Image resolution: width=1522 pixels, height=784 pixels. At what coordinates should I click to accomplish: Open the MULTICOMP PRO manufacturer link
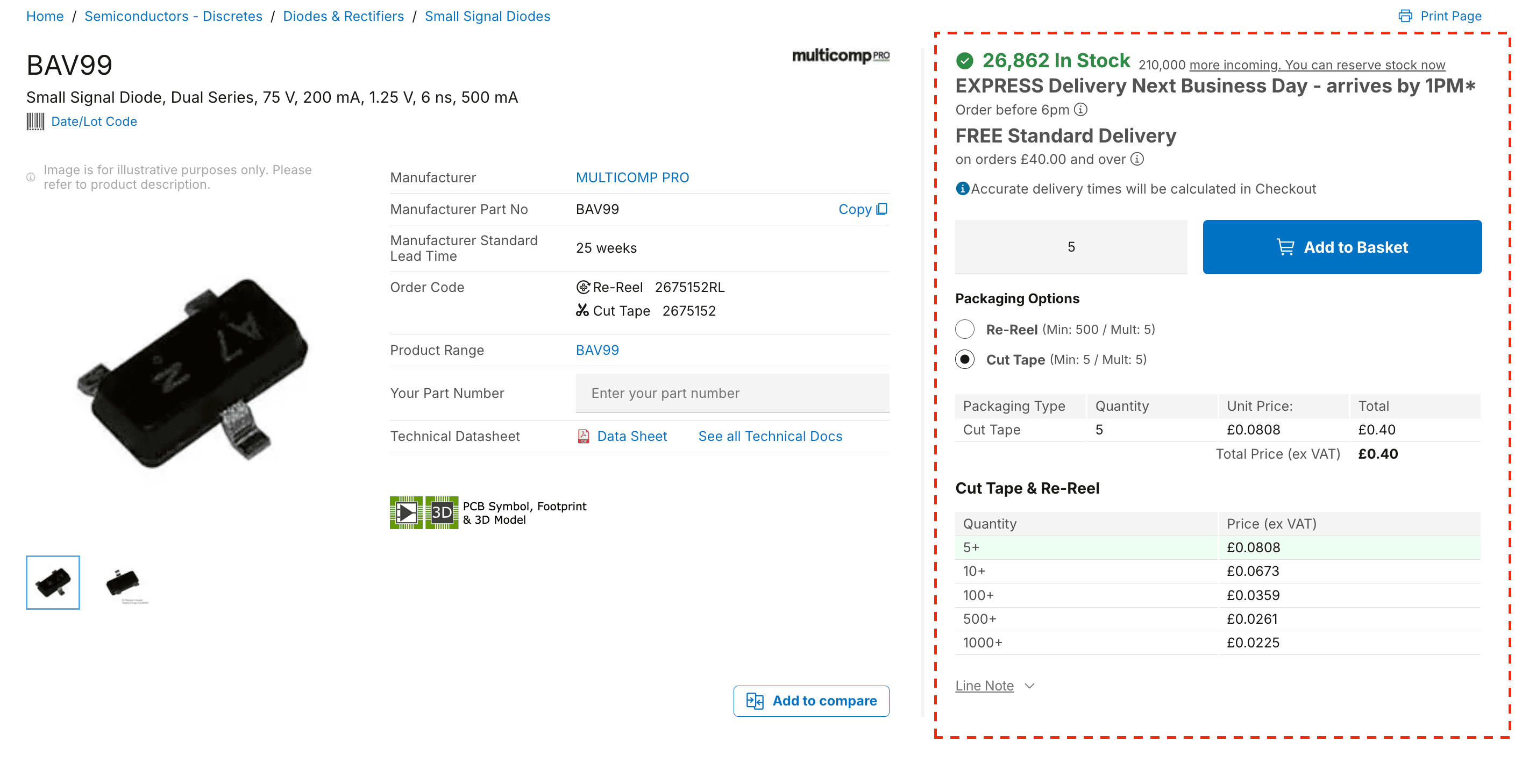(x=632, y=178)
